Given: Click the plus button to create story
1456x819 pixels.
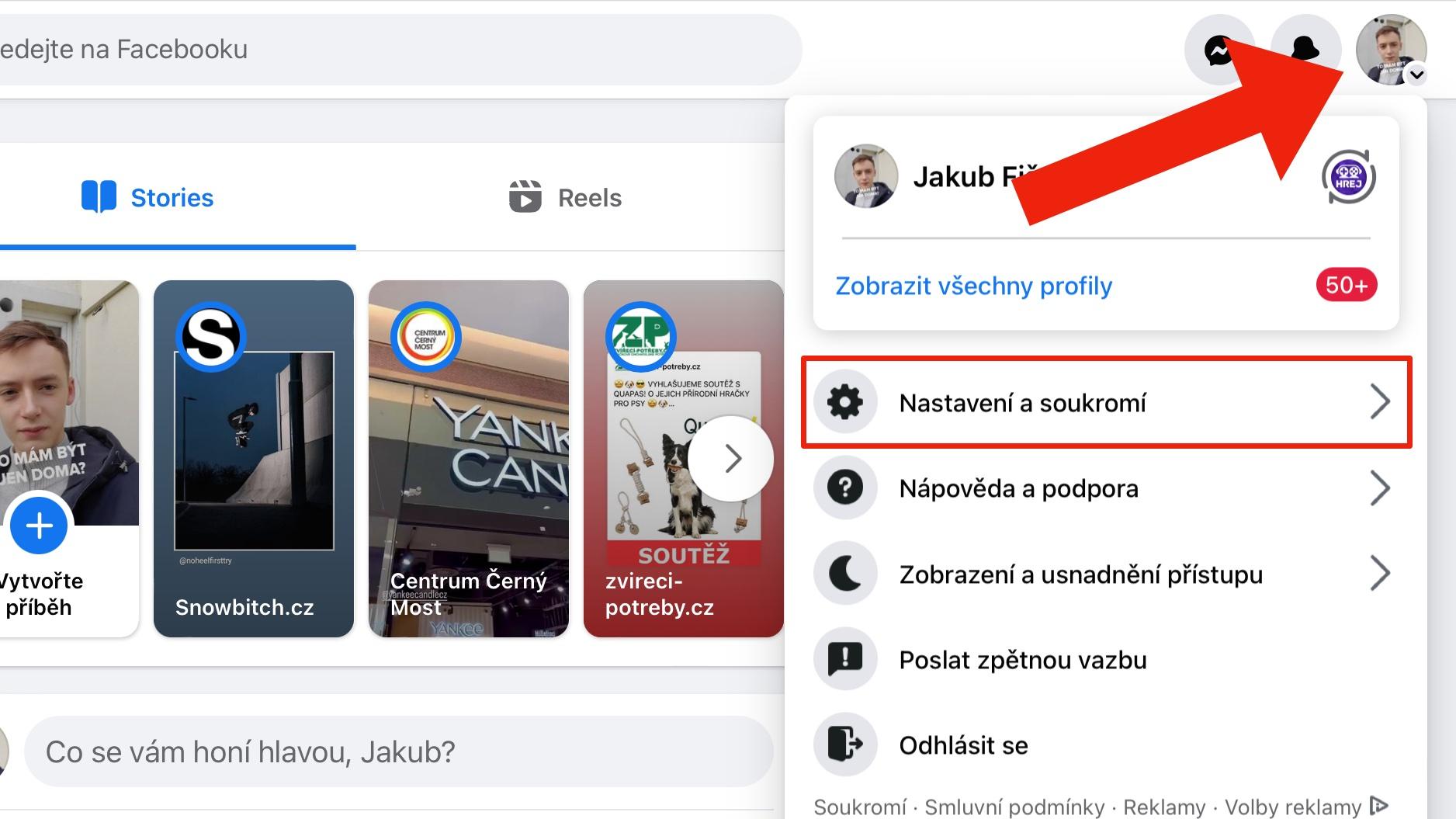Looking at the screenshot, I should (x=39, y=526).
